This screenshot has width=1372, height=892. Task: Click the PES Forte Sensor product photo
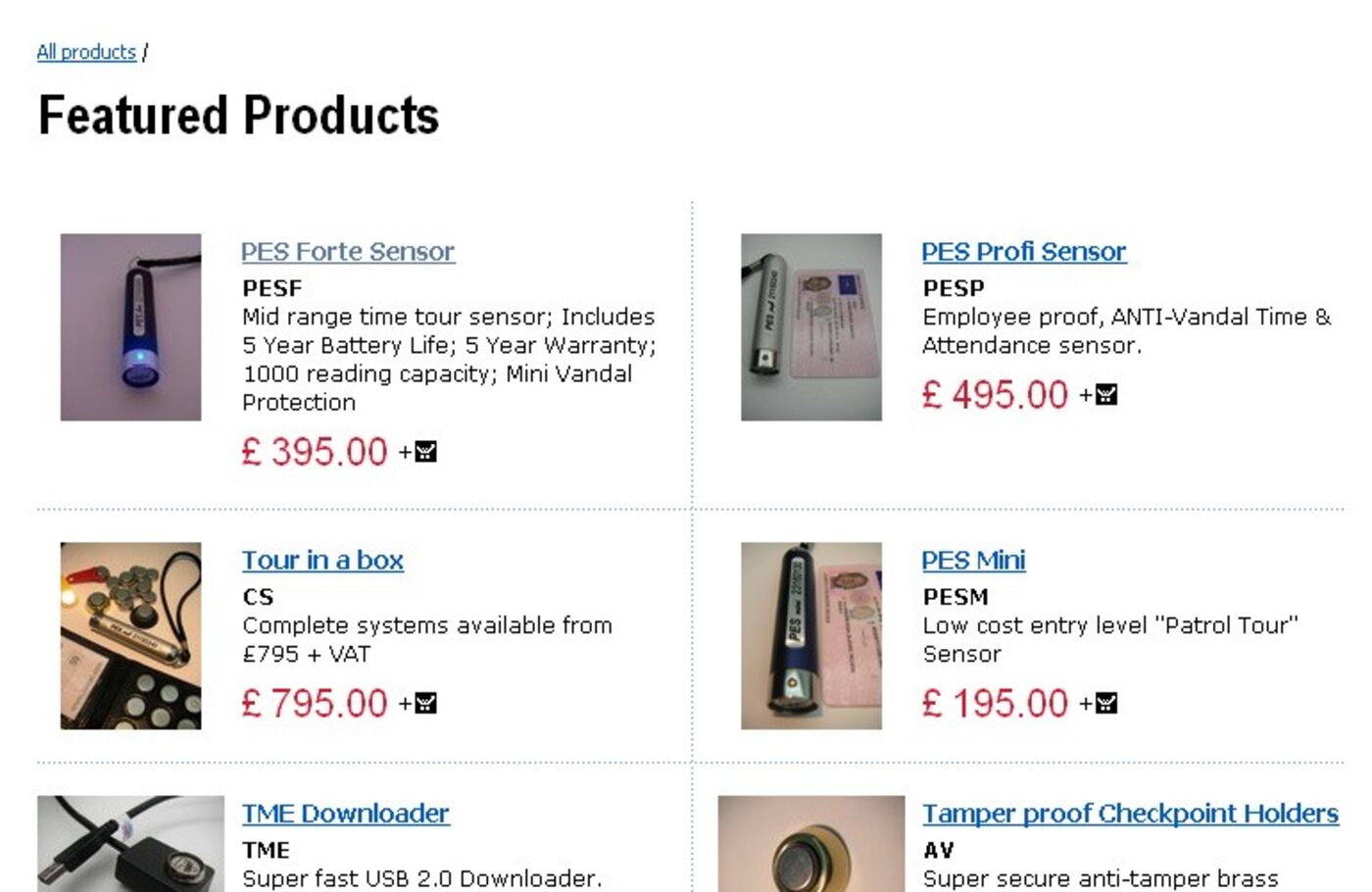click(130, 327)
